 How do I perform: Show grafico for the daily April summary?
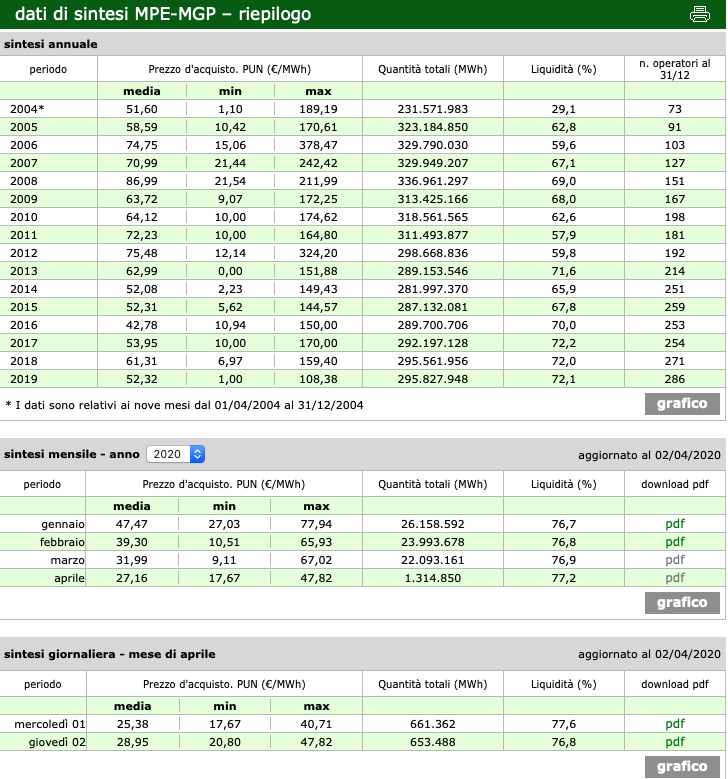[682, 766]
